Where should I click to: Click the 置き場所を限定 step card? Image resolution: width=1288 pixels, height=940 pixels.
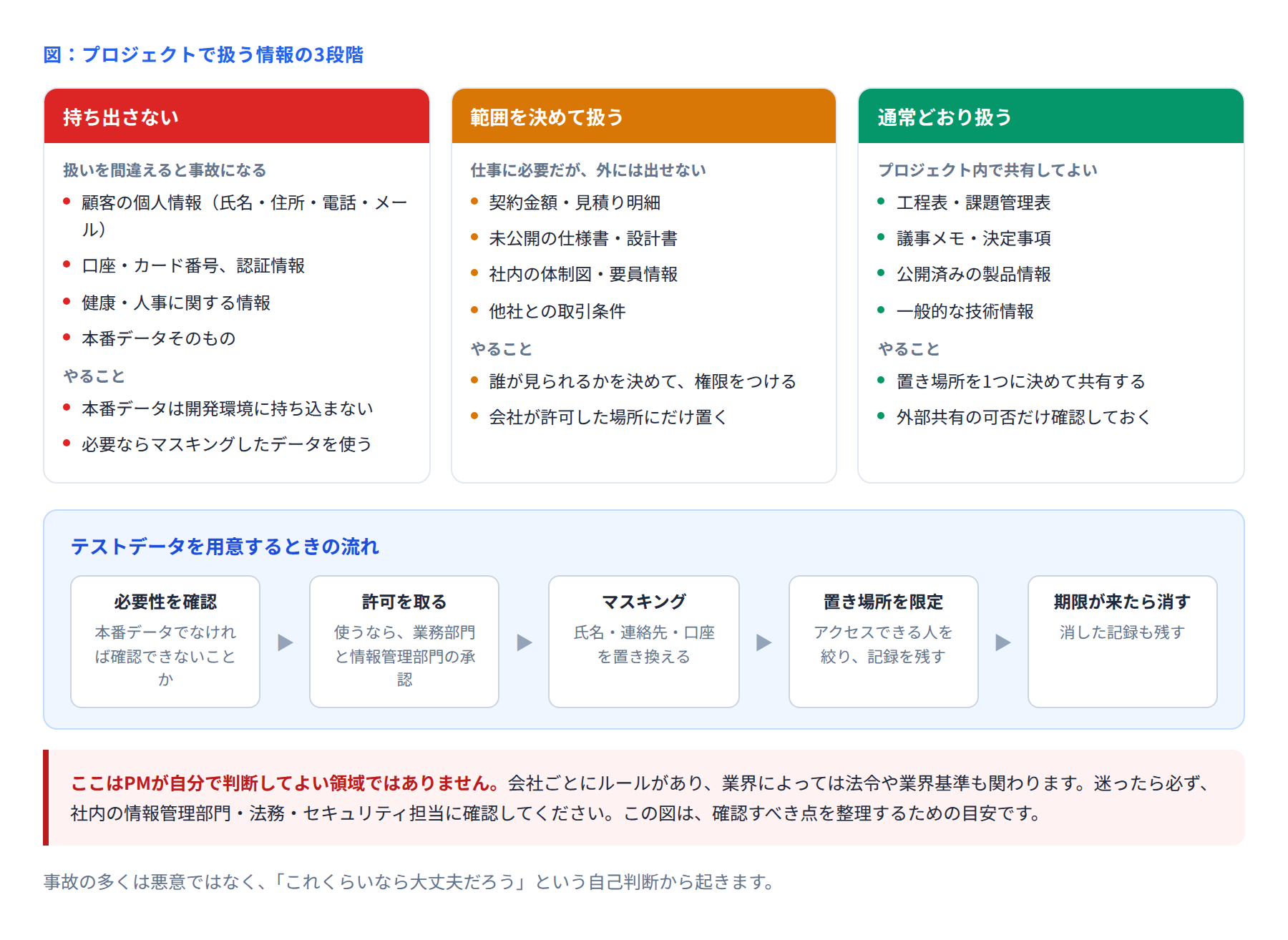coord(884,642)
